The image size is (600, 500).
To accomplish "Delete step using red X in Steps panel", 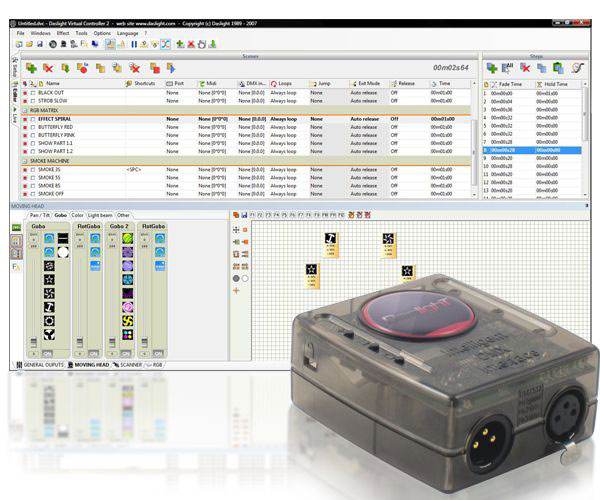I will tap(525, 68).
